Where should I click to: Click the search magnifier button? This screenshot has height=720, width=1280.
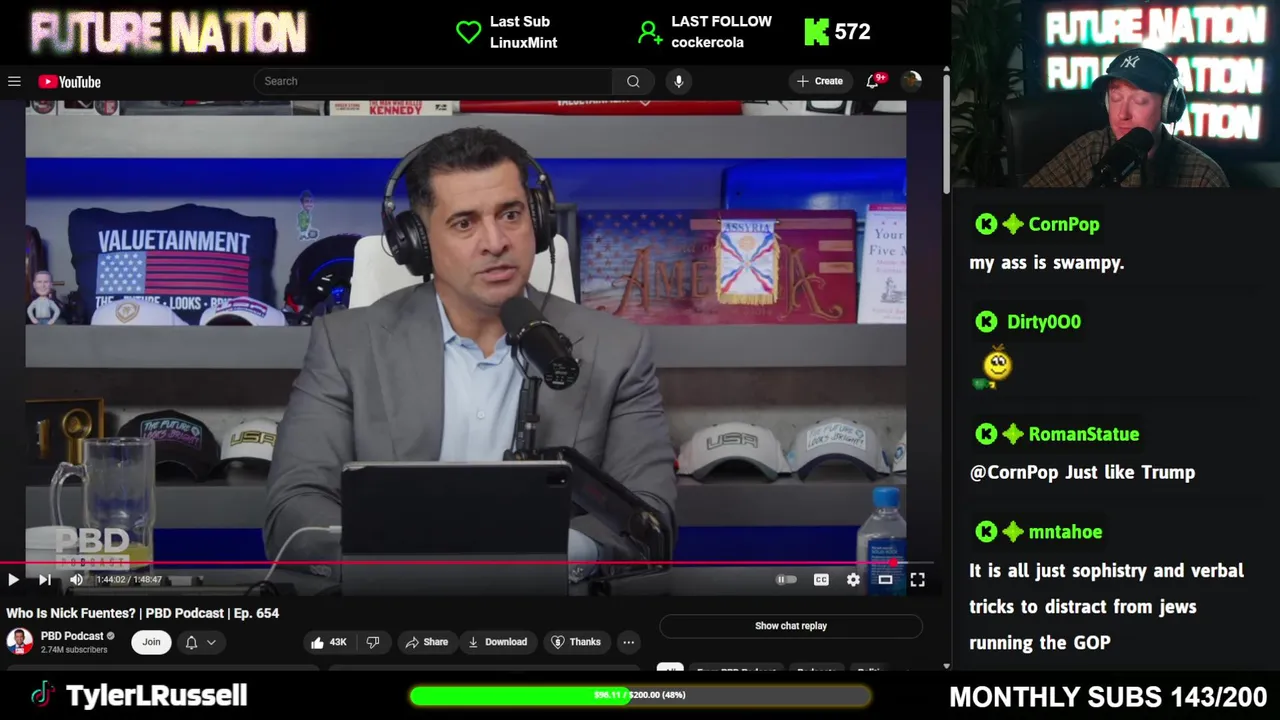pyautogui.click(x=633, y=81)
